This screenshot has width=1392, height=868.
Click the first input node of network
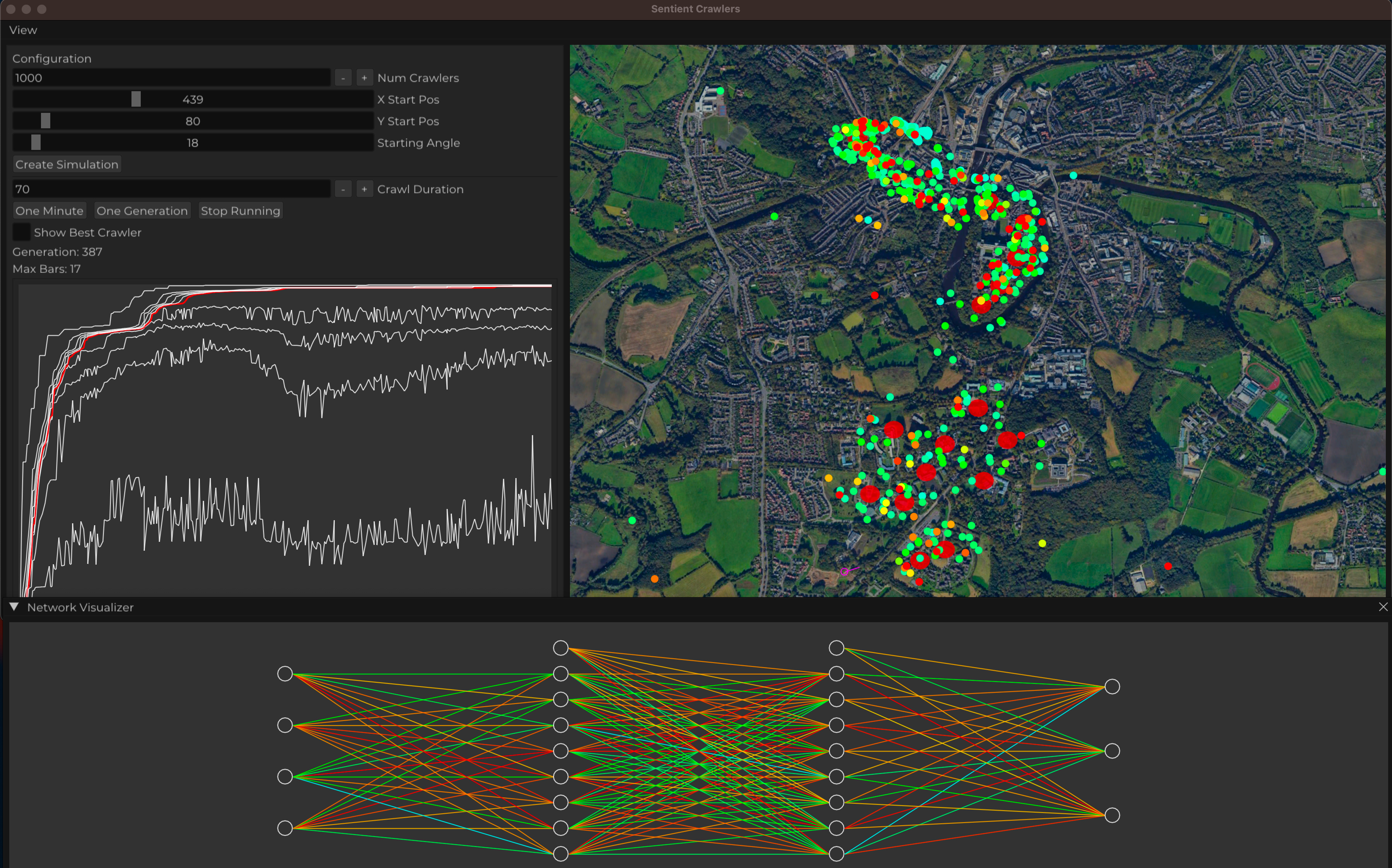tap(285, 673)
